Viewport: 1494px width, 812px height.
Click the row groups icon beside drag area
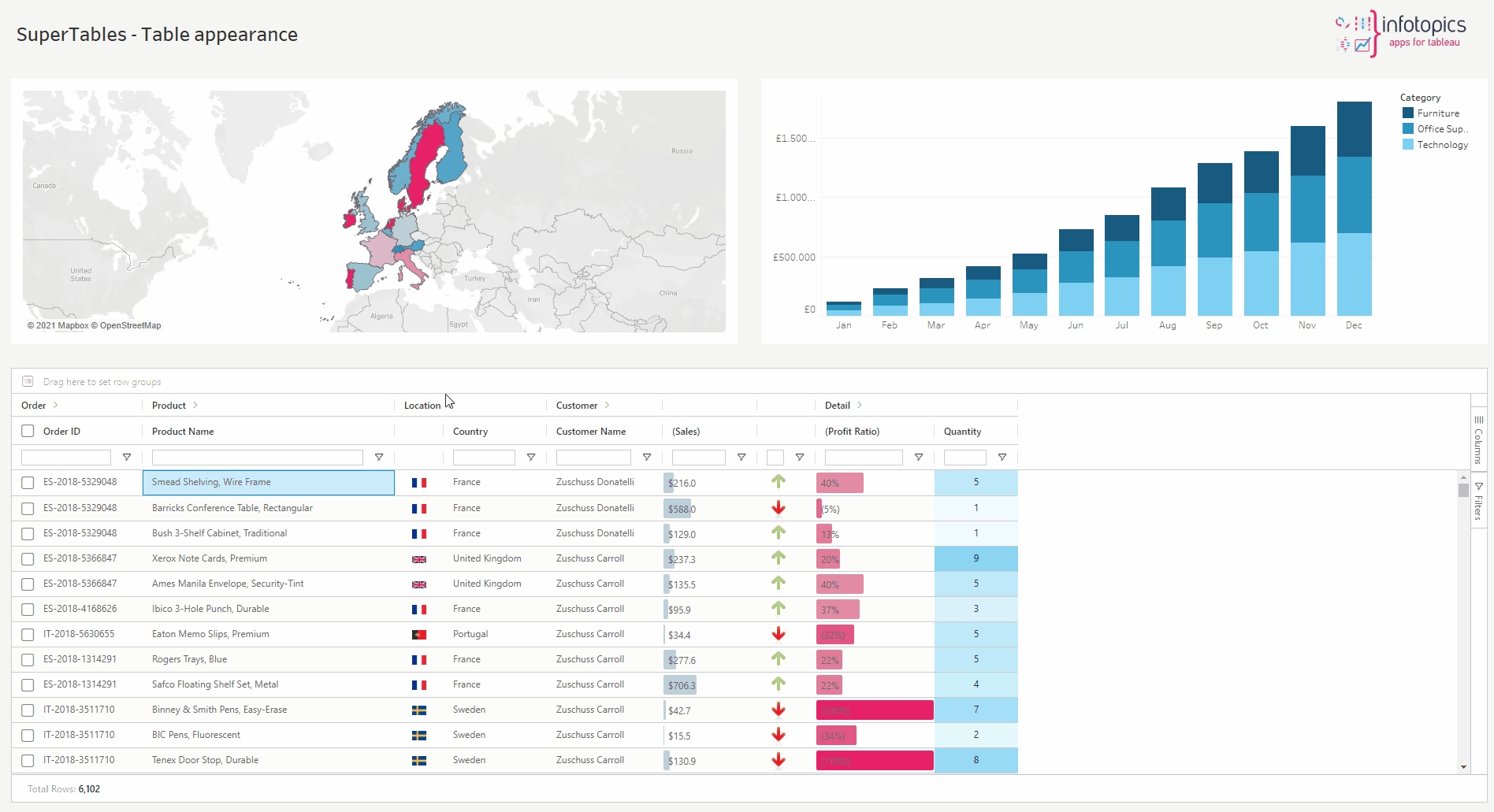(28, 382)
